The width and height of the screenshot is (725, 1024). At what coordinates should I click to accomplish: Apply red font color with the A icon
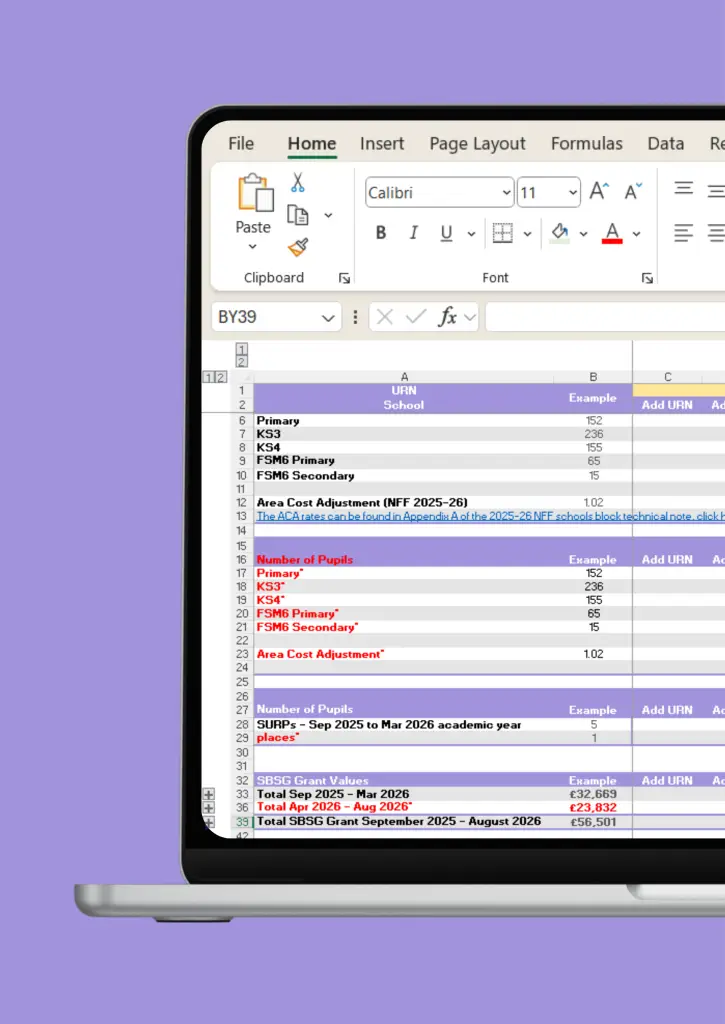612,233
